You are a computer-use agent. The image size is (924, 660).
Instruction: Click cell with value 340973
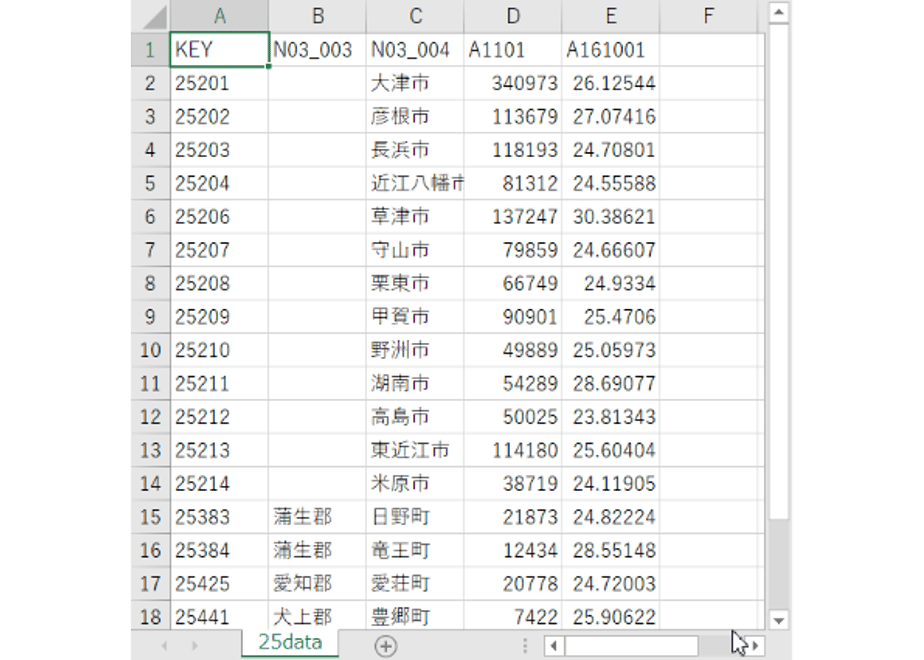(513, 83)
